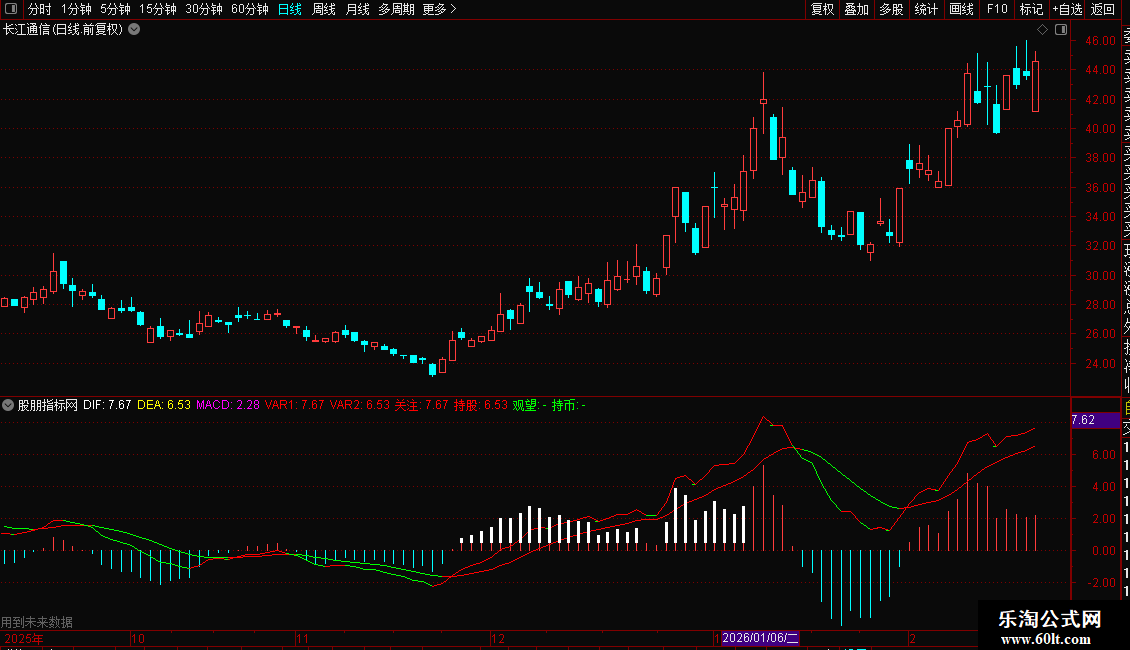Click the 长江通信(日线.前复权) title
This screenshot has width=1130, height=650.
click(x=63, y=30)
